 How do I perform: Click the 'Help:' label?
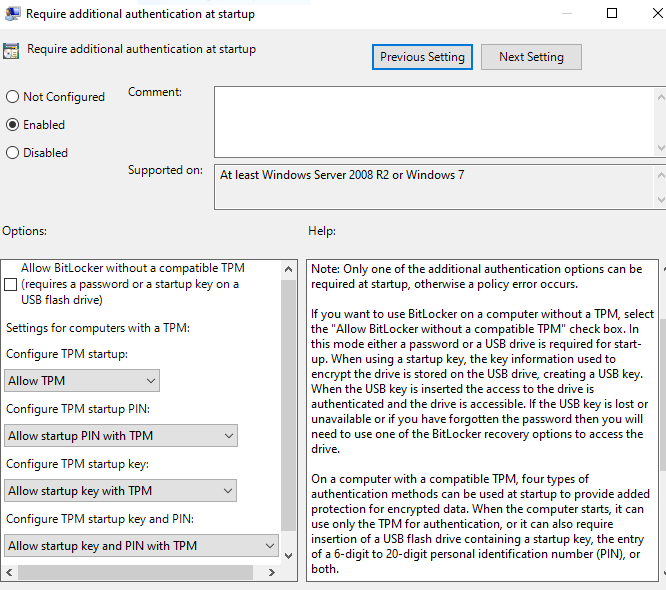[322, 231]
